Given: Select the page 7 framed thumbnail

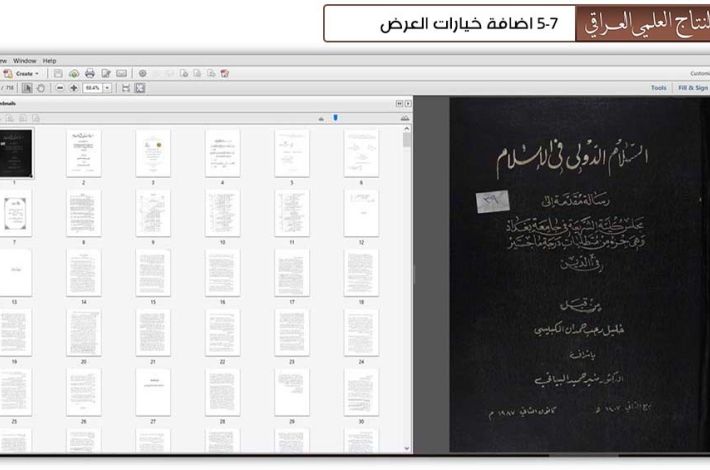Looking at the screenshot, I should pos(15,213).
